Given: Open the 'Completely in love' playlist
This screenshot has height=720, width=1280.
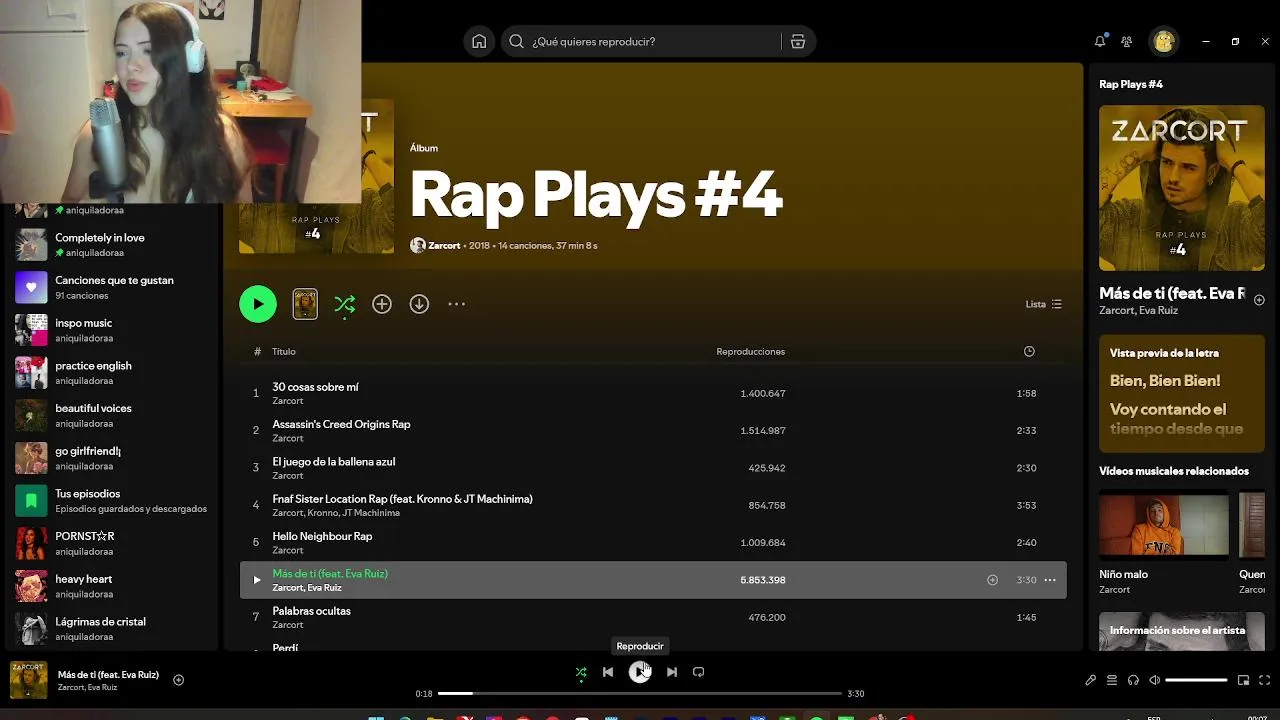Looking at the screenshot, I should pos(110,245).
